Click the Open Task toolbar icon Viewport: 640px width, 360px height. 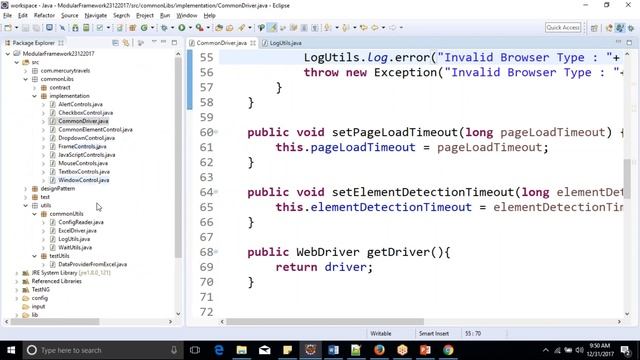(229, 28)
